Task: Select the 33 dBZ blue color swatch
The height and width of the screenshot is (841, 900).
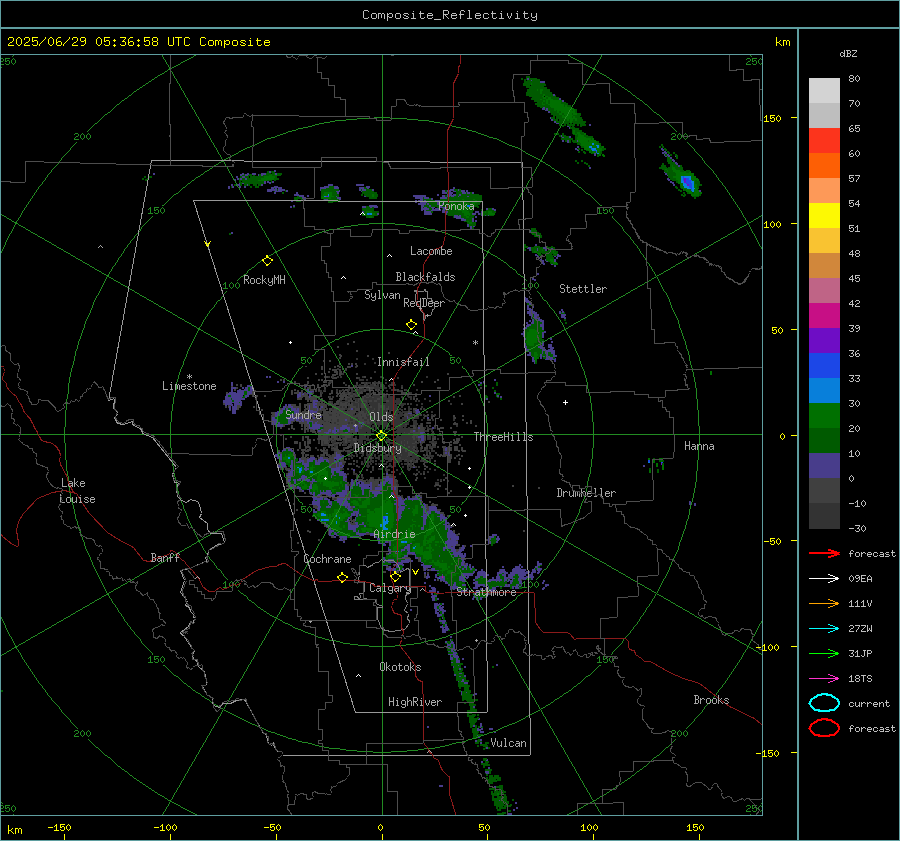Action: [x=824, y=365]
